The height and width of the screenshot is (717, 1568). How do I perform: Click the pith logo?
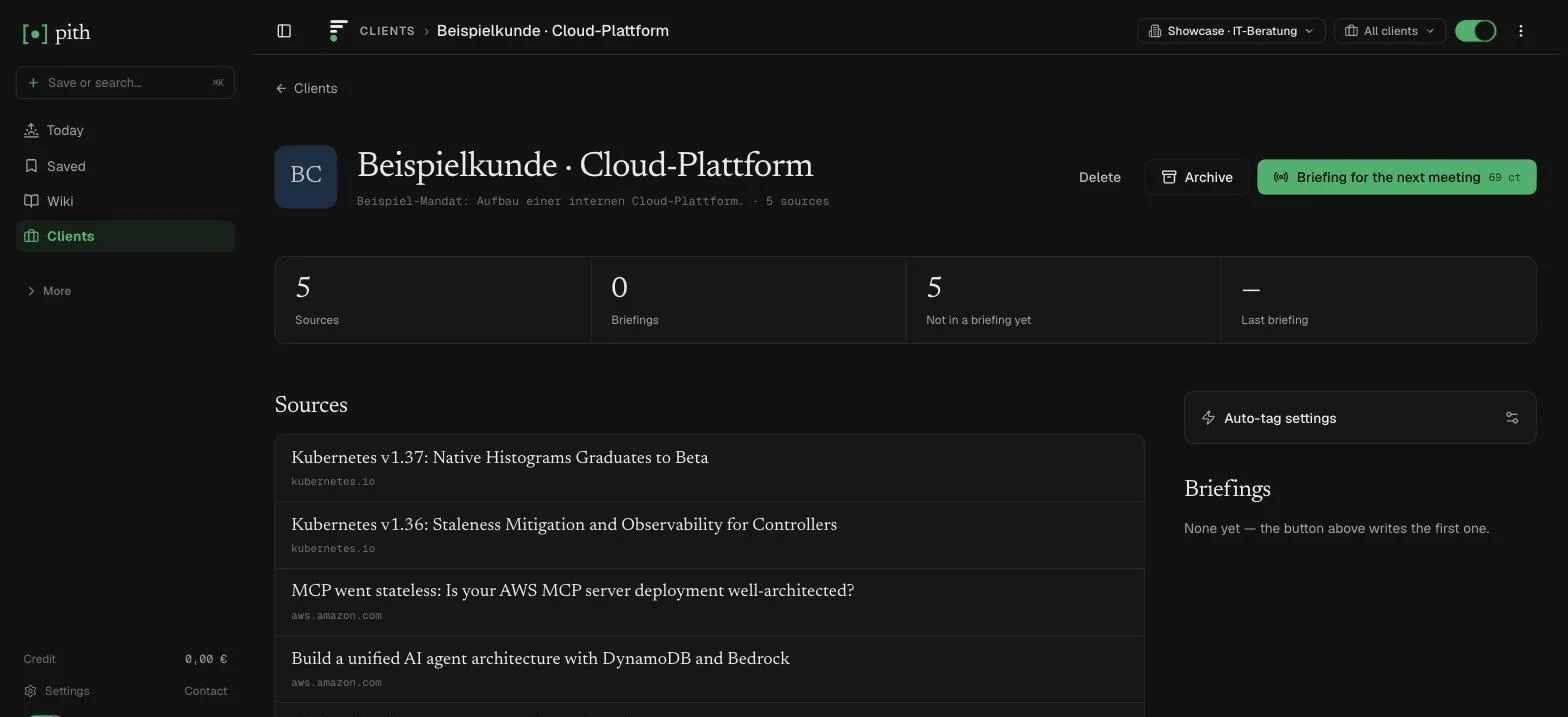tap(56, 33)
